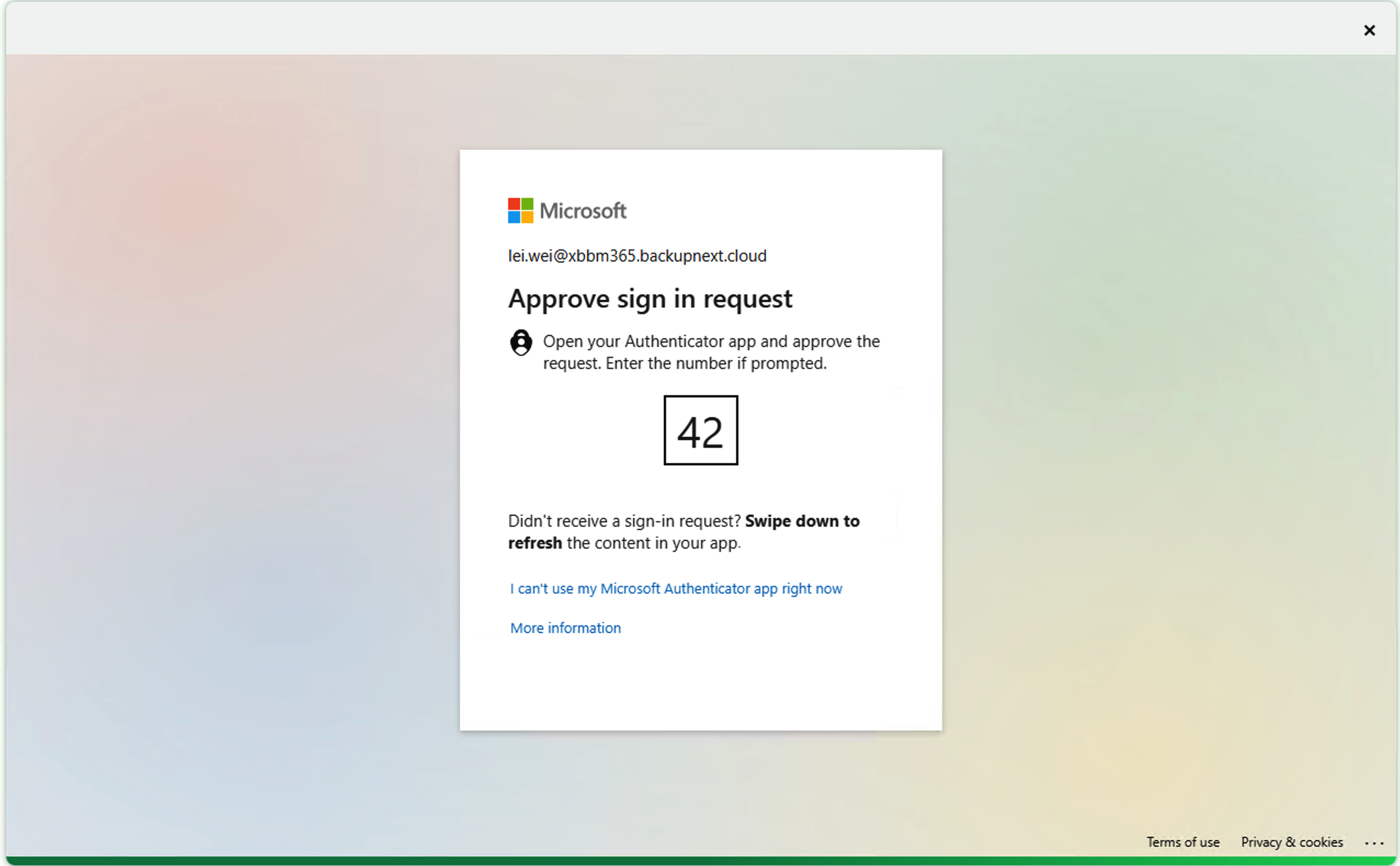Open "I can't use my Microsoft Authenticator app" link
Viewport: 1400px width, 866px height.
[x=675, y=589]
